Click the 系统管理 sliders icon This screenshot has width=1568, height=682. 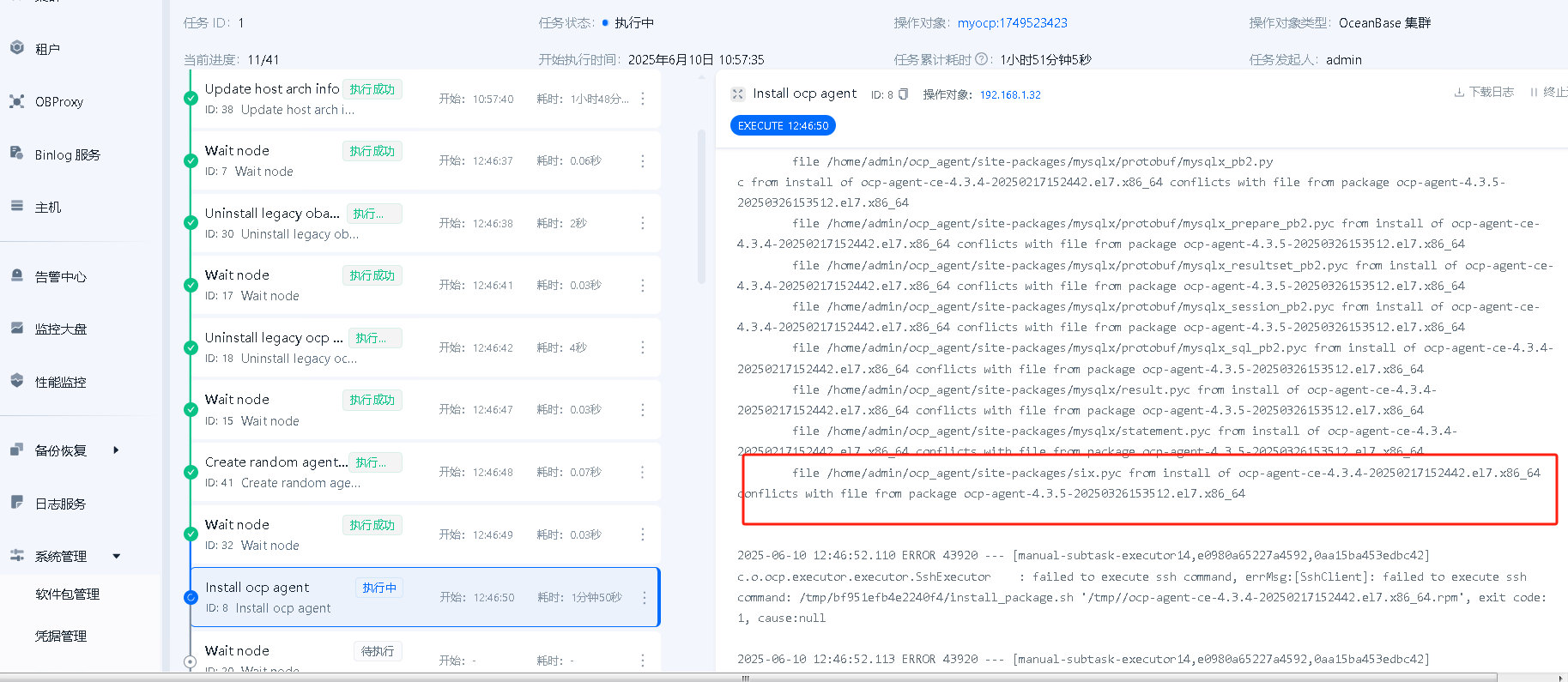pos(17,555)
